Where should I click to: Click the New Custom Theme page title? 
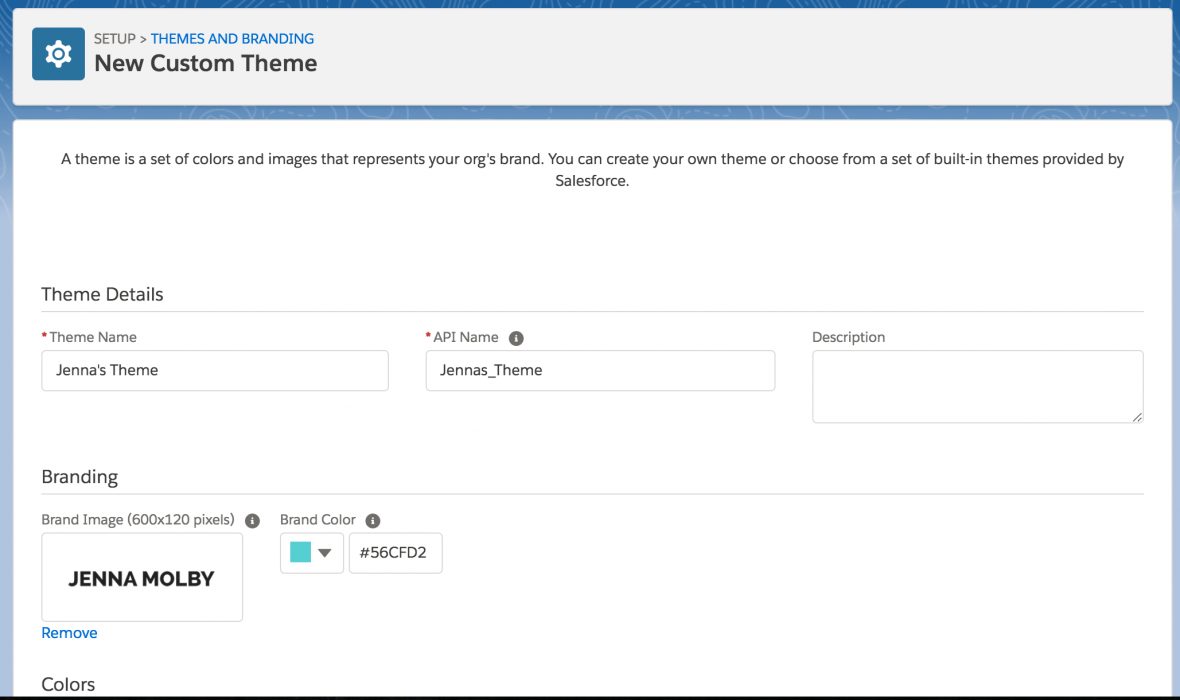point(206,63)
